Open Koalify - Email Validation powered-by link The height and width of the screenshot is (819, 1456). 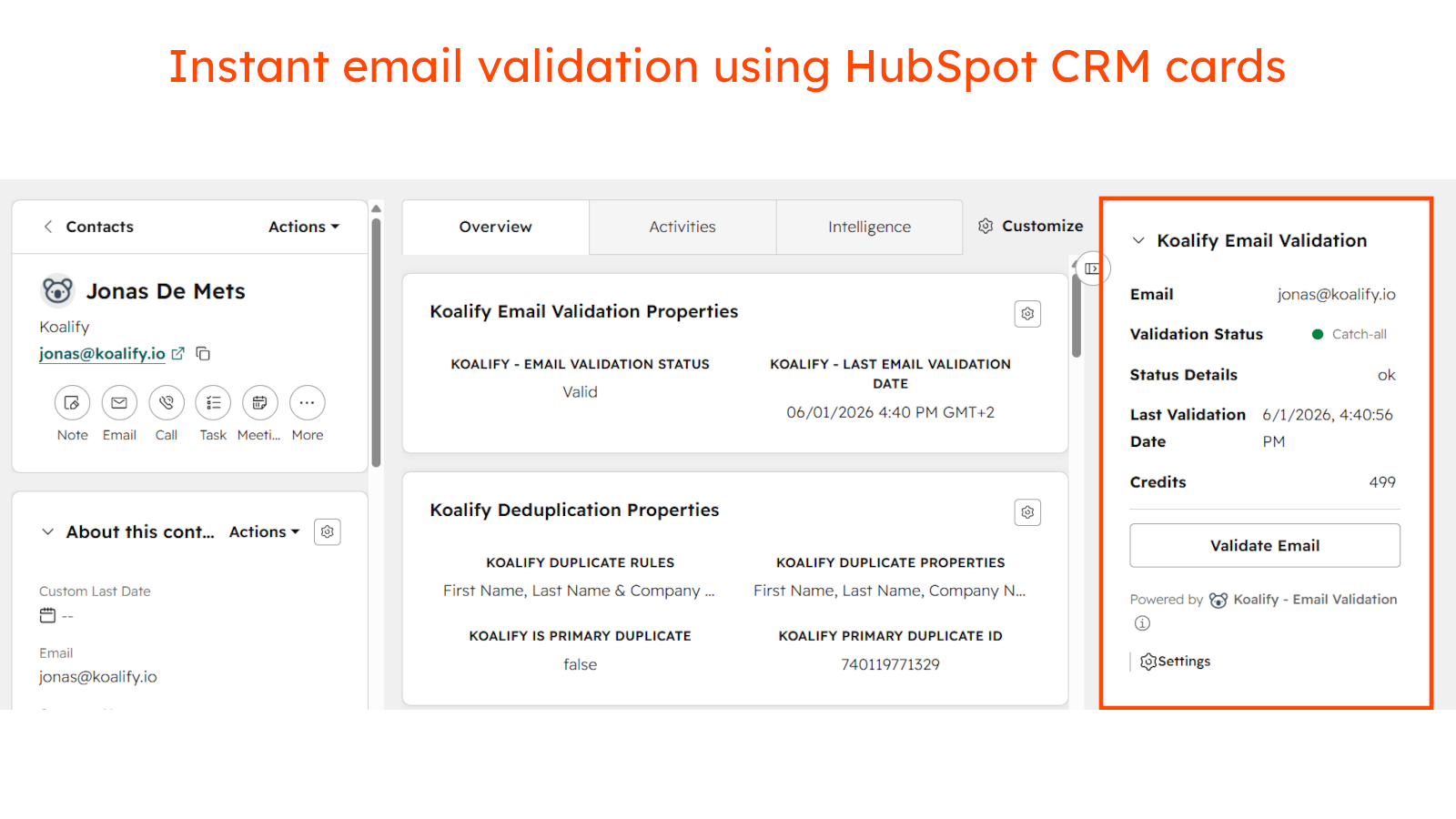[1315, 600]
